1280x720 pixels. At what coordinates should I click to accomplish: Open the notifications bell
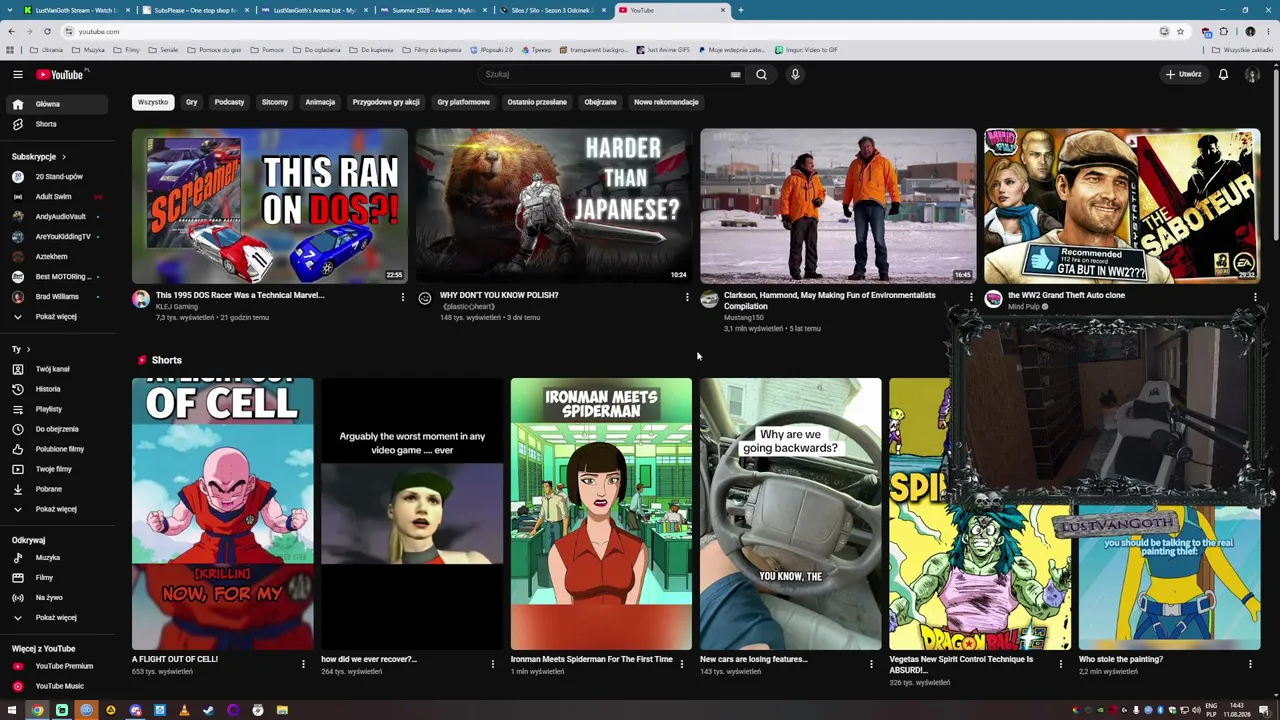[1223, 74]
